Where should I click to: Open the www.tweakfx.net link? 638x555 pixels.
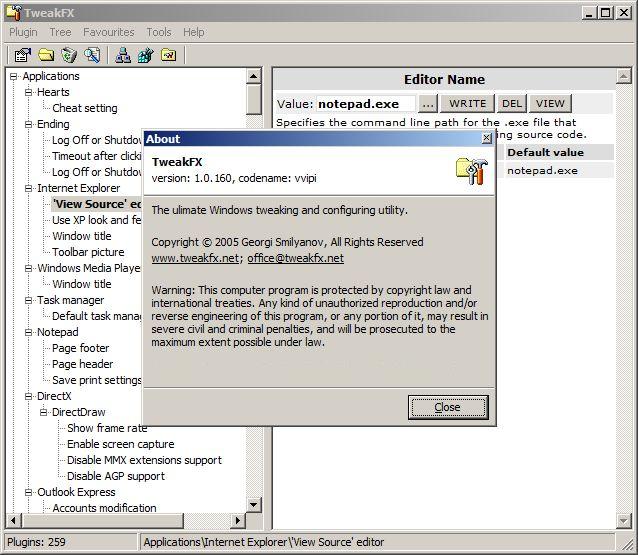pyautogui.click(x=195, y=258)
